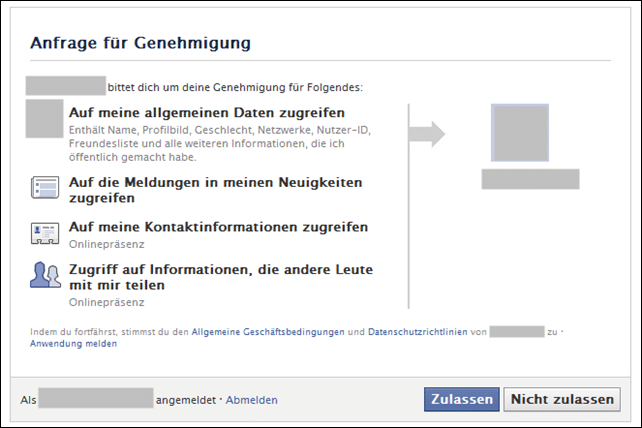This screenshot has width=642, height=428.
Task: Click heading Auf meine allgemeinen Daten zugreifen
Action: click(x=207, y=113)
